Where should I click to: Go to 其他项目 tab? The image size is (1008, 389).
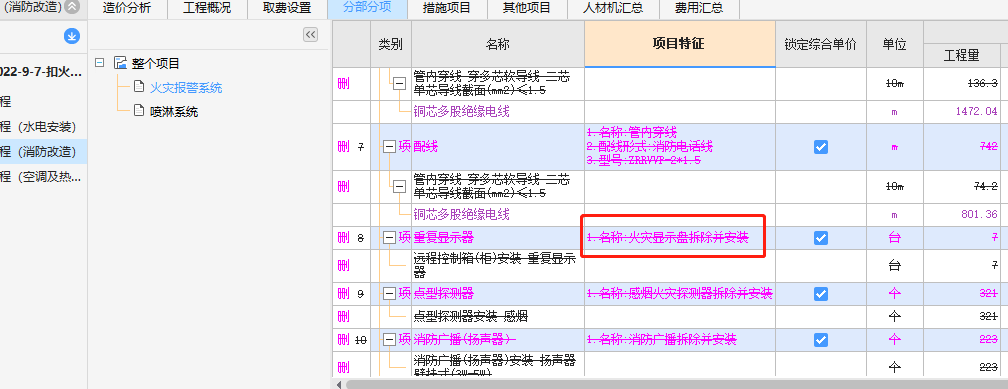[526, 8]
